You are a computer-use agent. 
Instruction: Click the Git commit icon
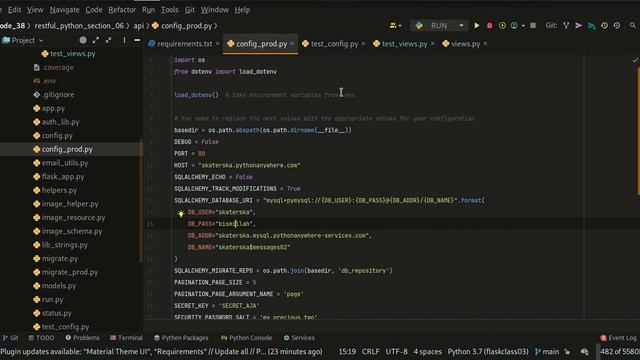(578, 25)
